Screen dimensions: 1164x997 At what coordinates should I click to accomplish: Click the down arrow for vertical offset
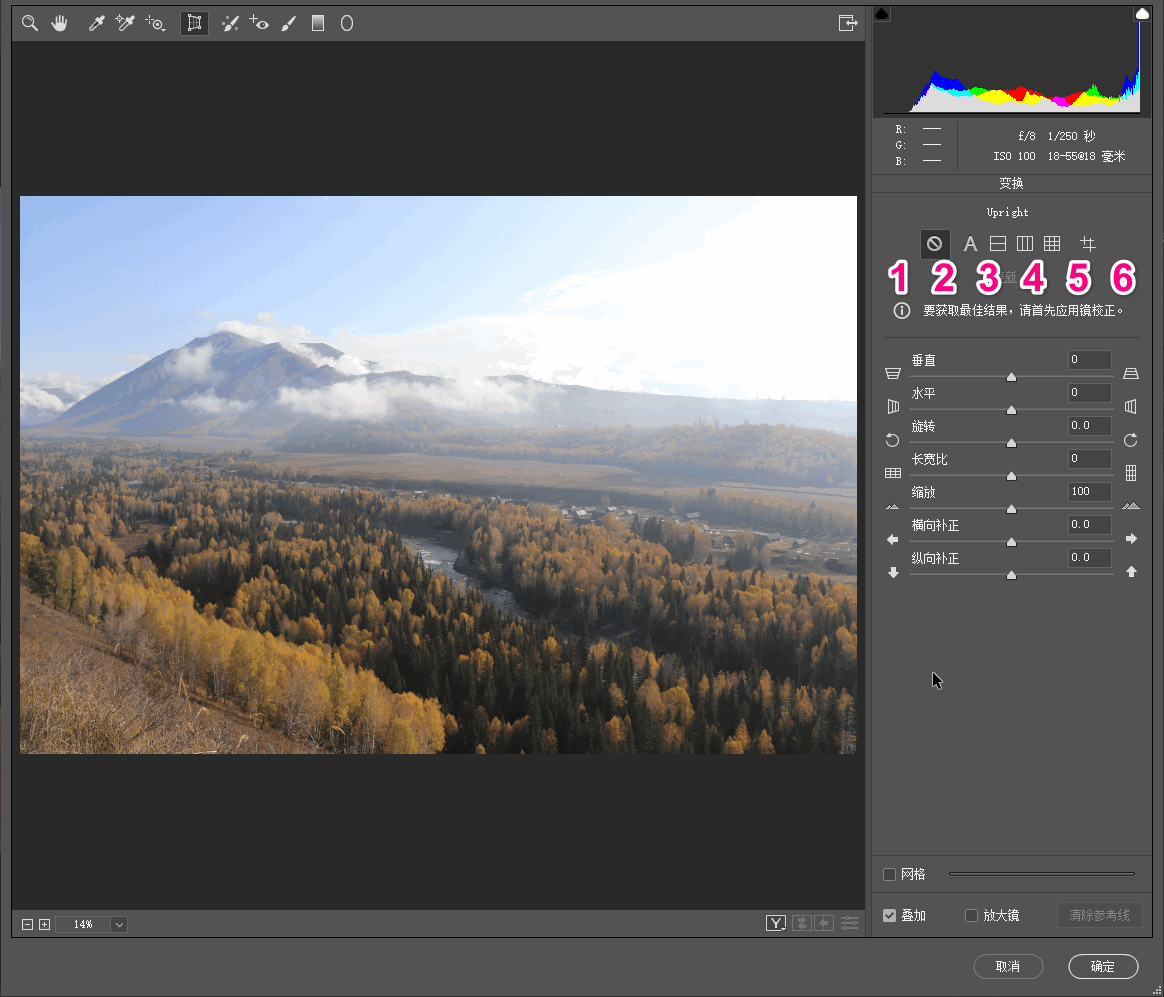pos(894,572)
